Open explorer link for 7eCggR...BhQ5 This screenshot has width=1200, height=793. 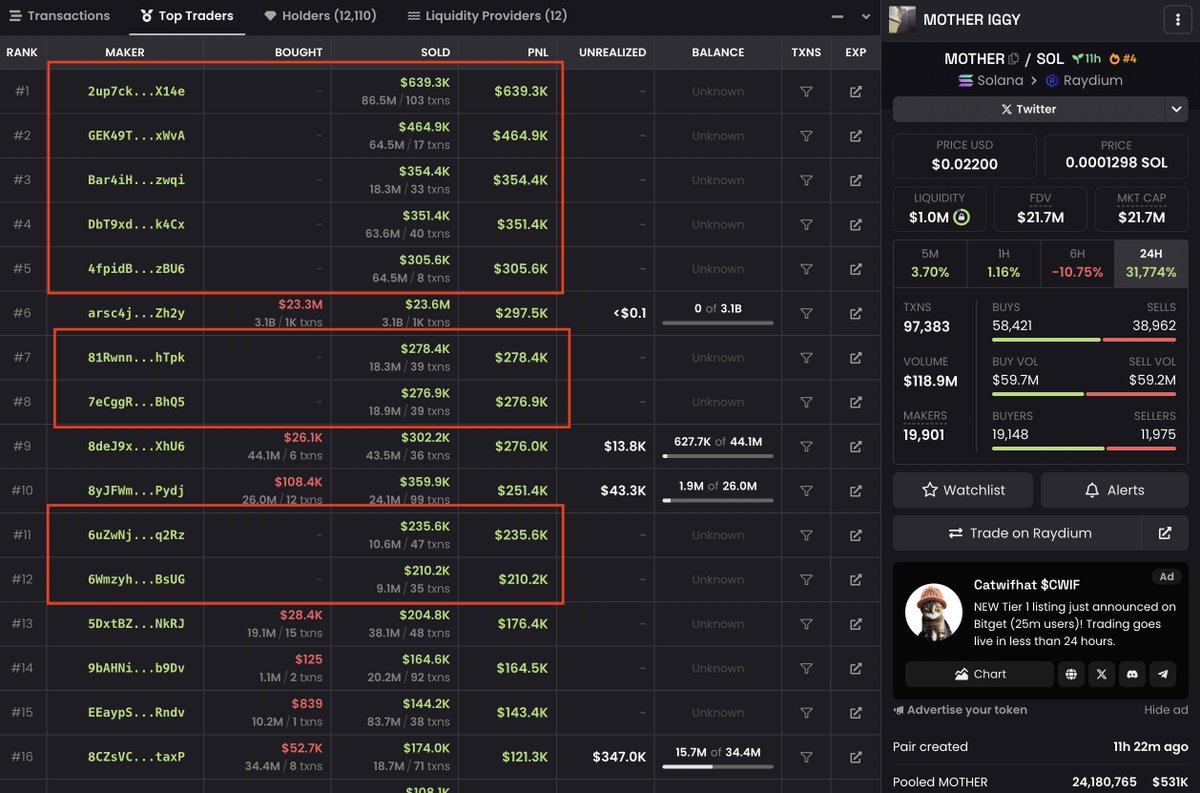pos(856,402)
